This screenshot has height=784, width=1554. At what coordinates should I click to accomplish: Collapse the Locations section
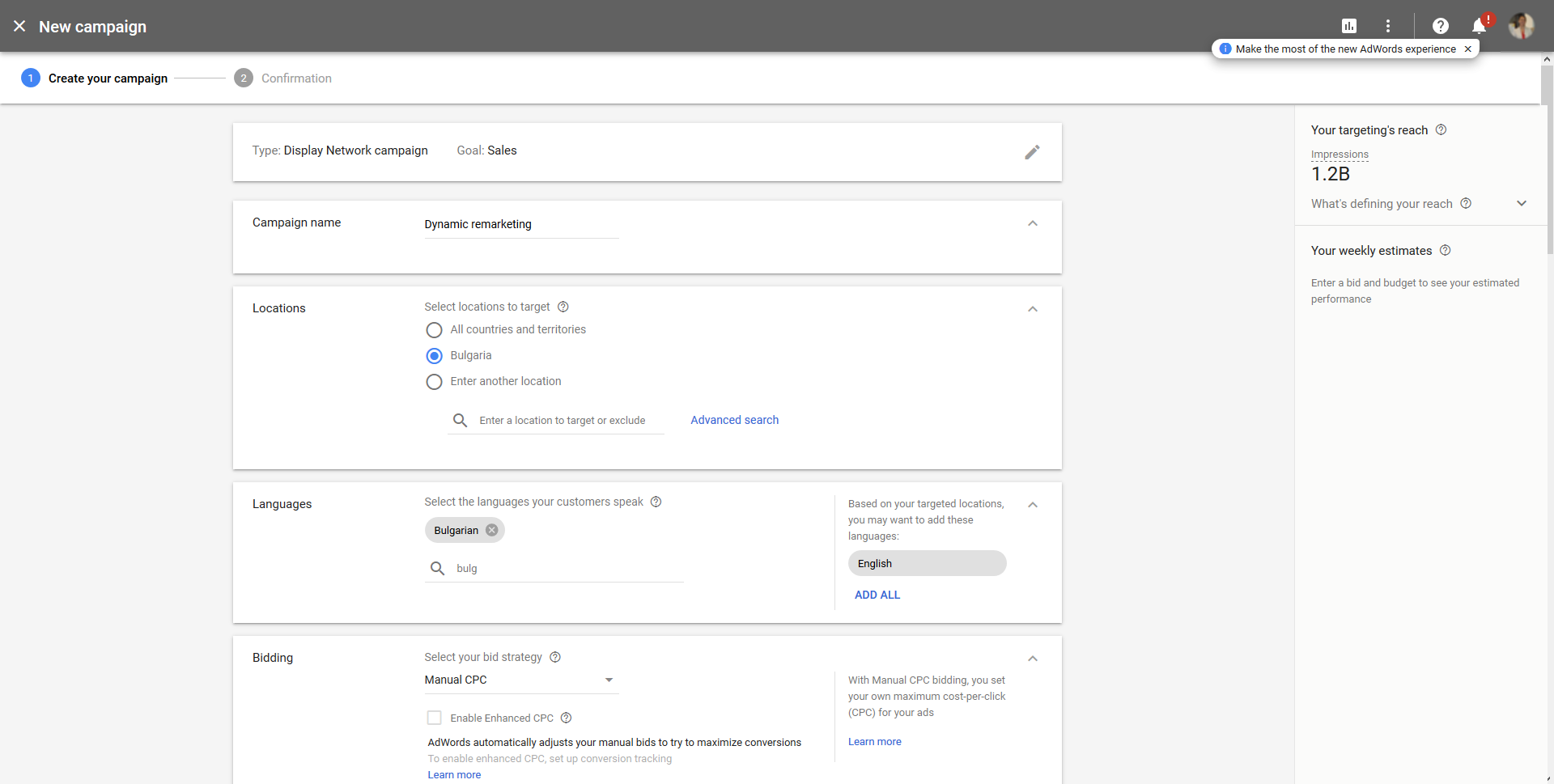(1032, 308)
